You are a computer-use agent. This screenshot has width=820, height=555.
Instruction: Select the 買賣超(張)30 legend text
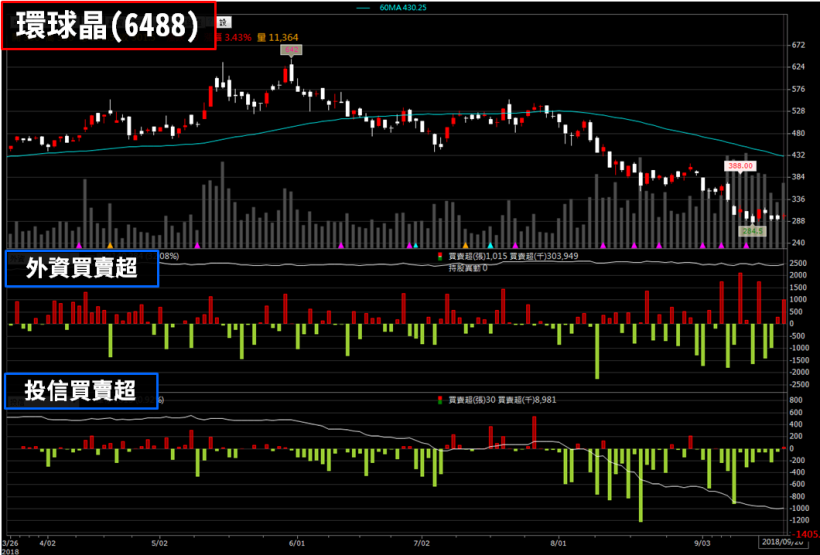click(471, 400)
